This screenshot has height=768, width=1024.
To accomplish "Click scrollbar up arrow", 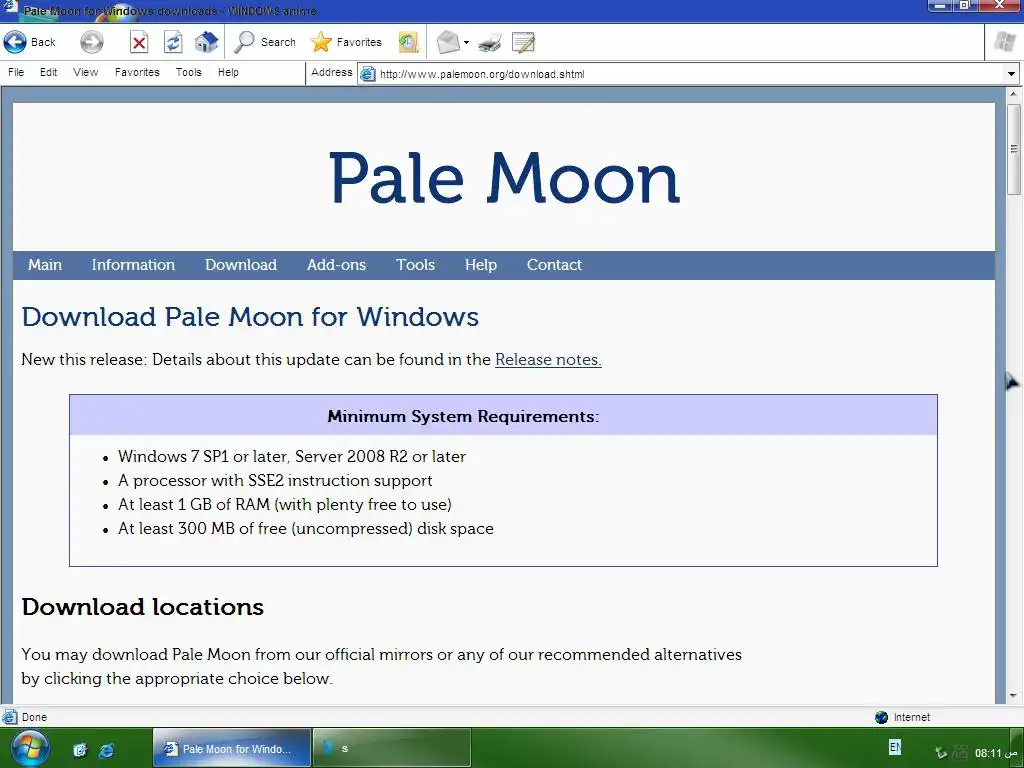I will click(x=1014, y=95).
